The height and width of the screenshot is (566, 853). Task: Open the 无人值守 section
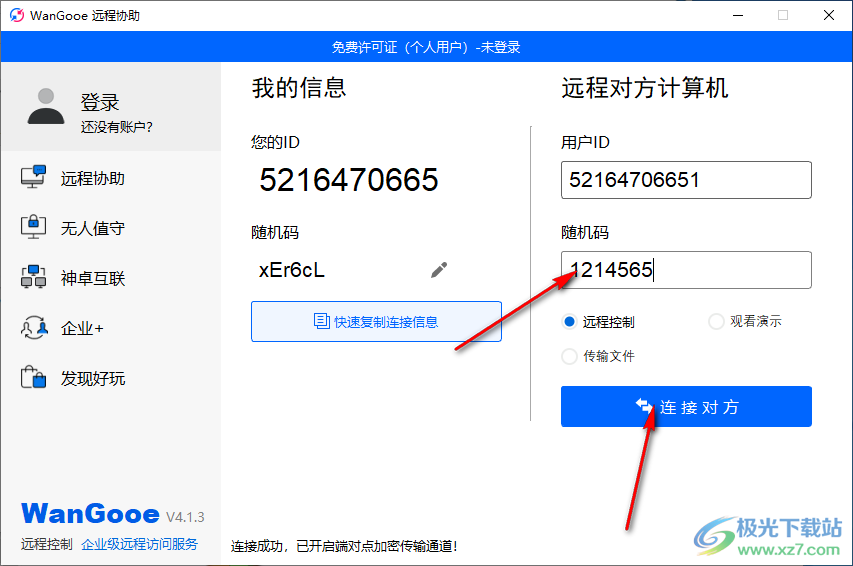92,229
